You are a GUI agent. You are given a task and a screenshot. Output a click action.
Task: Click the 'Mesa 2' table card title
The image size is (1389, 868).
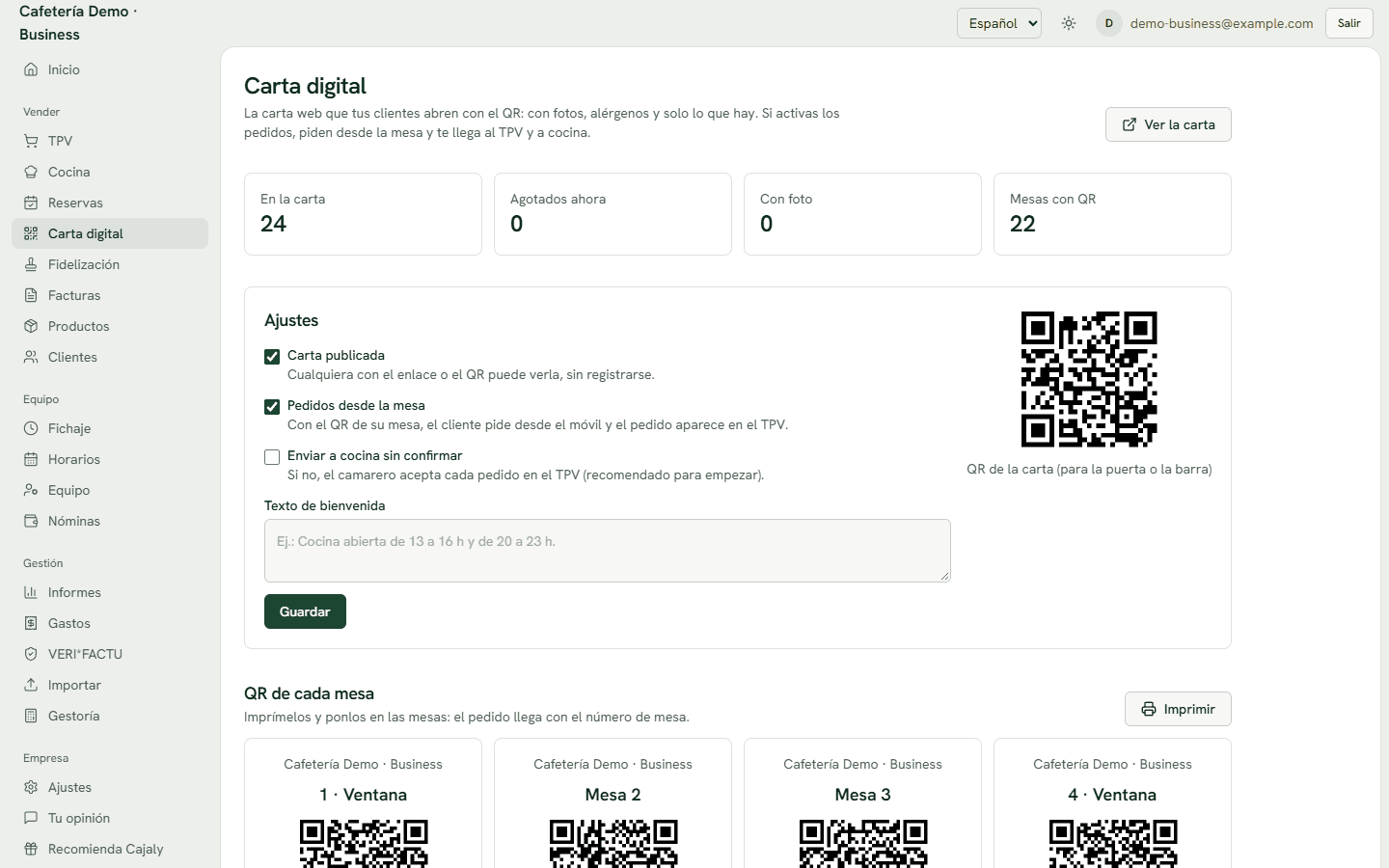click(x=613, y=795)
